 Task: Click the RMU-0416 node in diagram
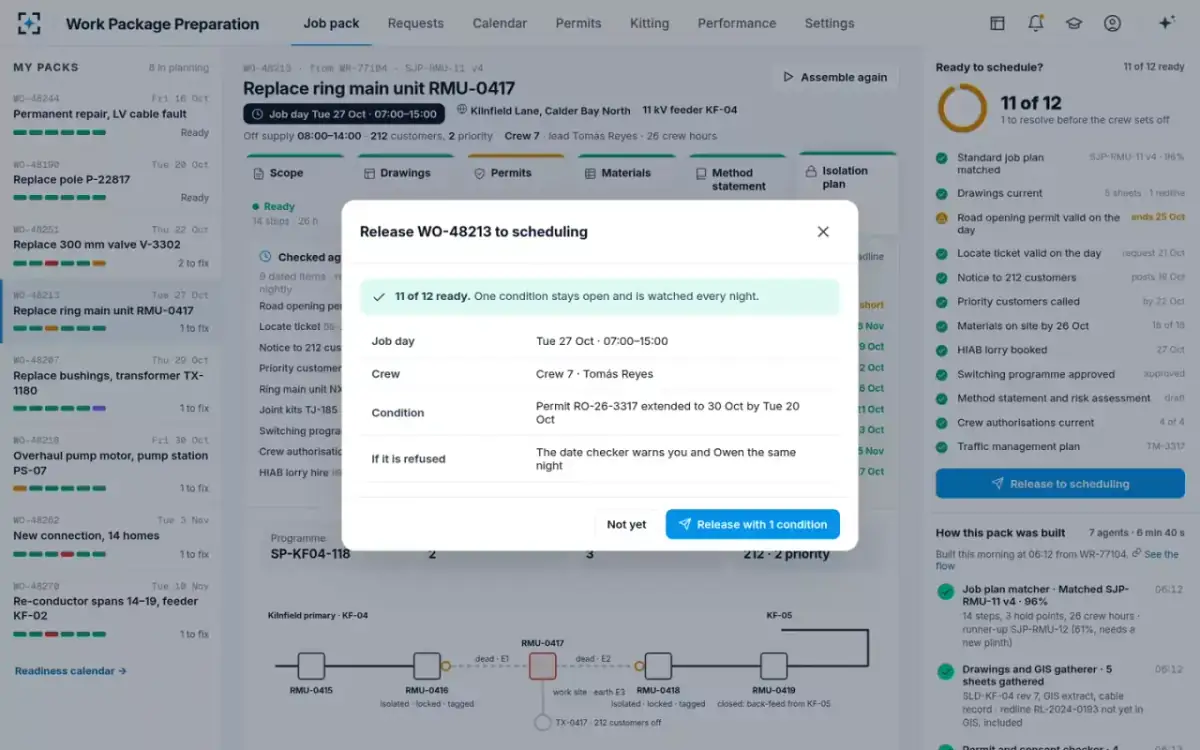(427, 666)
